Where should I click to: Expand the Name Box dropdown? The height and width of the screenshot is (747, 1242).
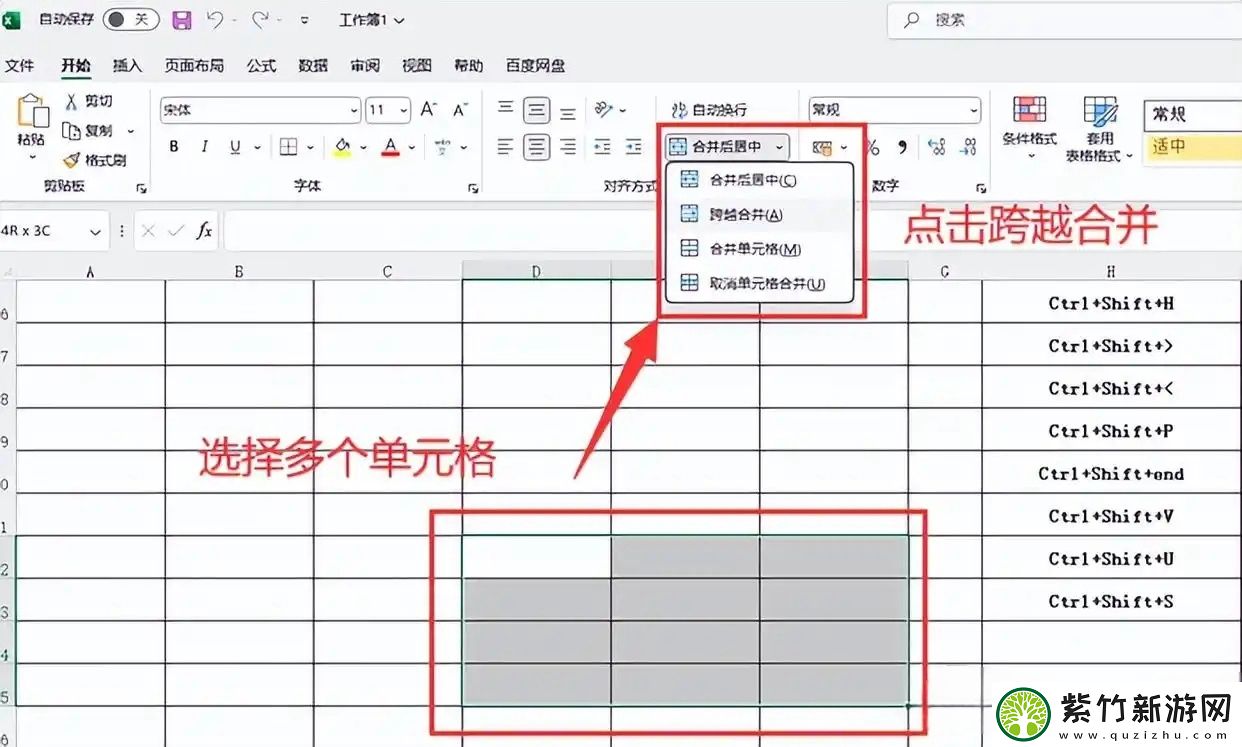[95, 231]
